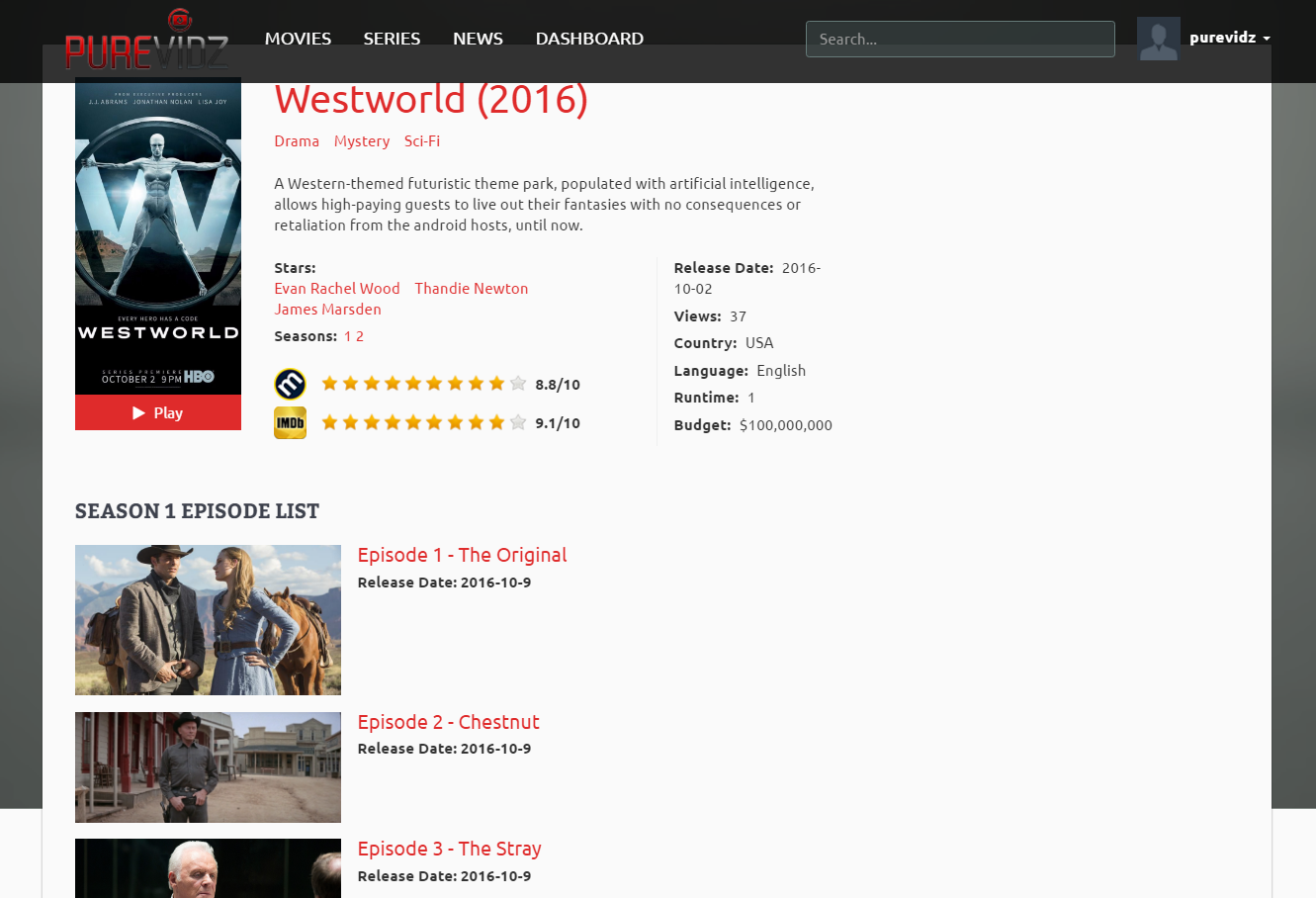Click the Metacritic star rating bar
Viewport: 1316px width, 898px height.
pos(423,384)
